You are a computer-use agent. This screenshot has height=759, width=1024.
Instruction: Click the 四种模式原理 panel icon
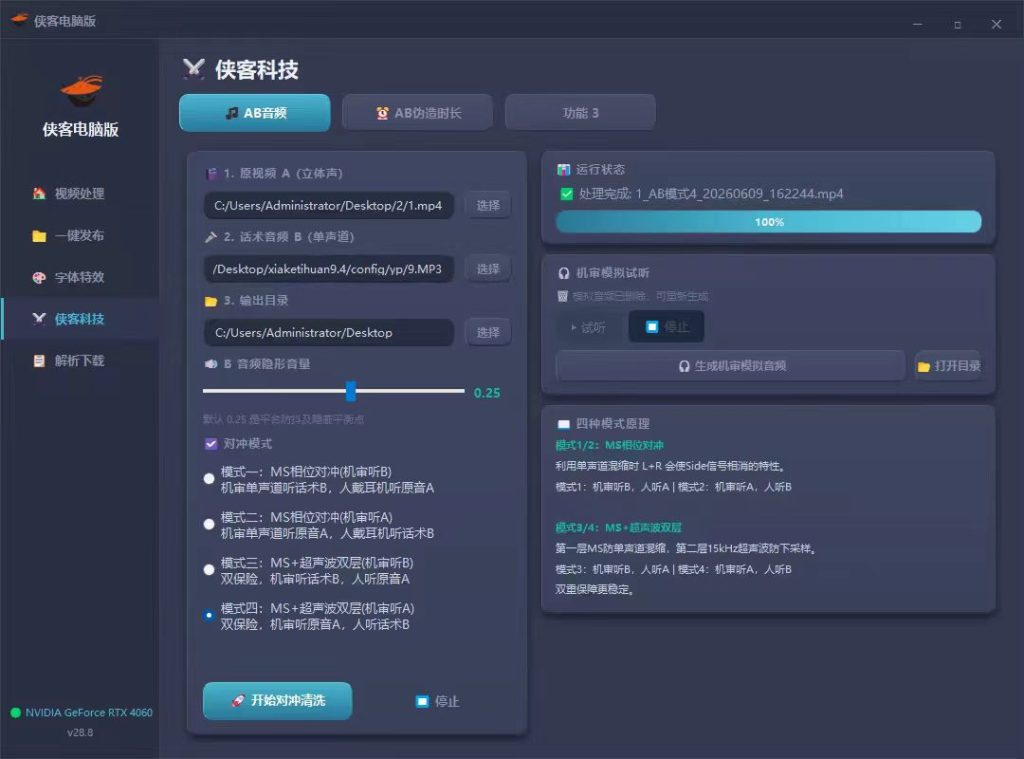(564, 424)
